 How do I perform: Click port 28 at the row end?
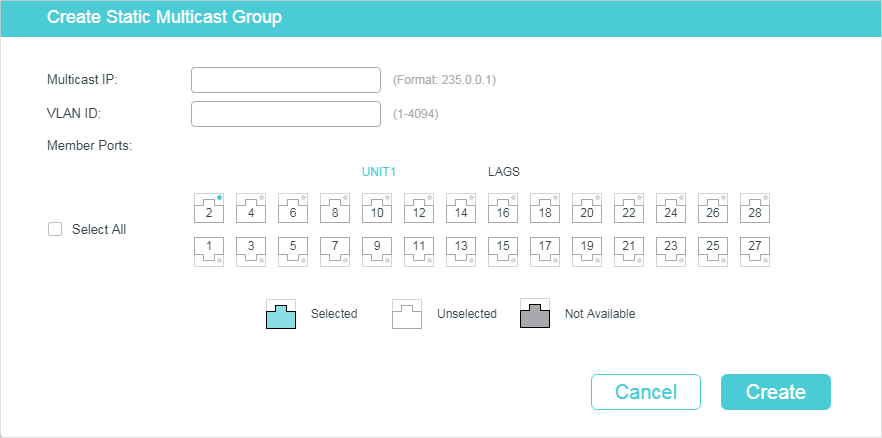754,208
